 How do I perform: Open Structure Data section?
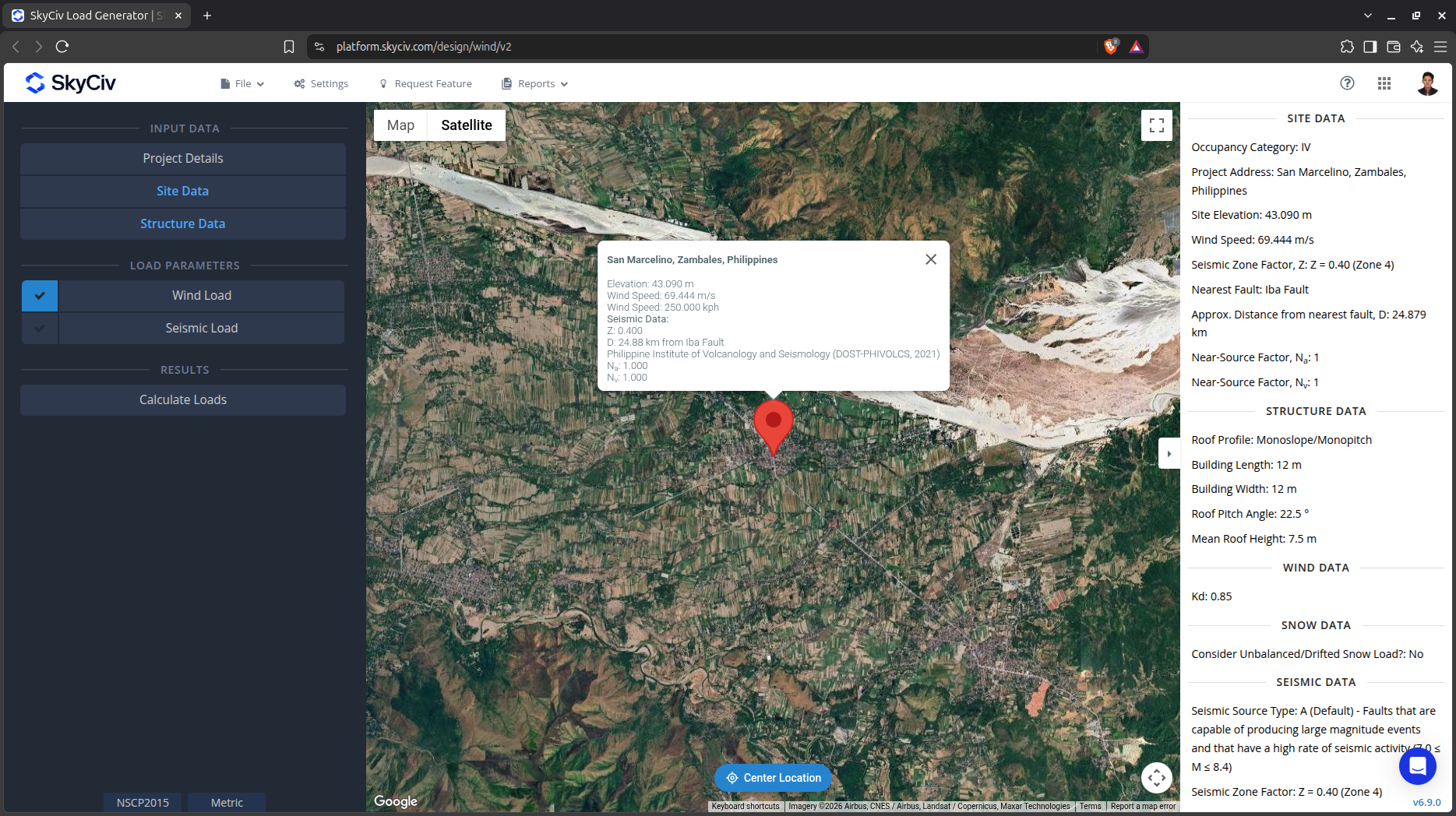[183, 223]
